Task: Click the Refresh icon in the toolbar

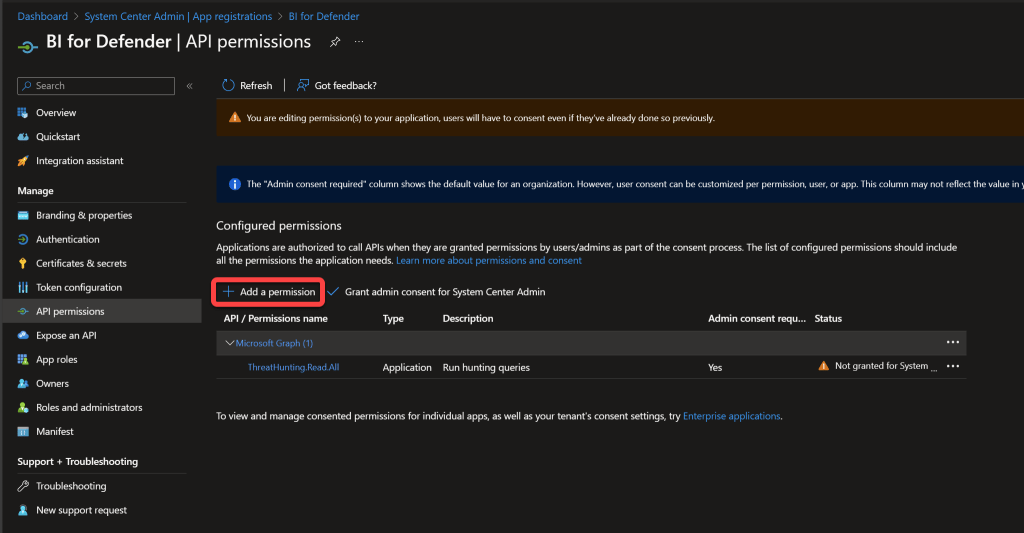Action: (x=229, y=86)
